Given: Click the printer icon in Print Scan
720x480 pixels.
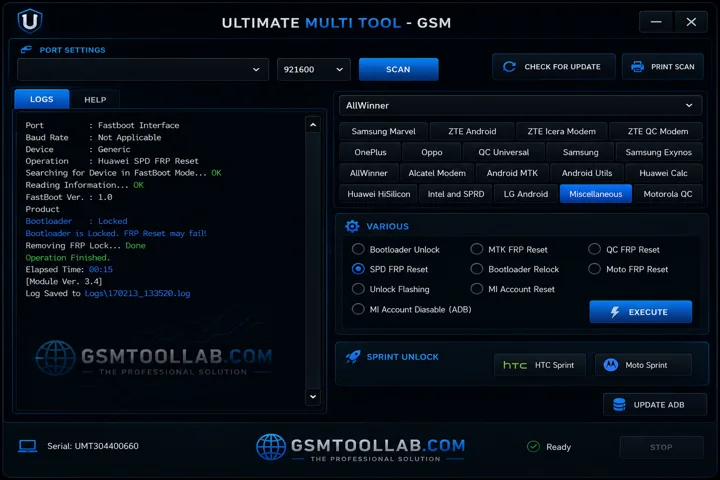Looking at the screenshot, I should click(x=637, y=67).
